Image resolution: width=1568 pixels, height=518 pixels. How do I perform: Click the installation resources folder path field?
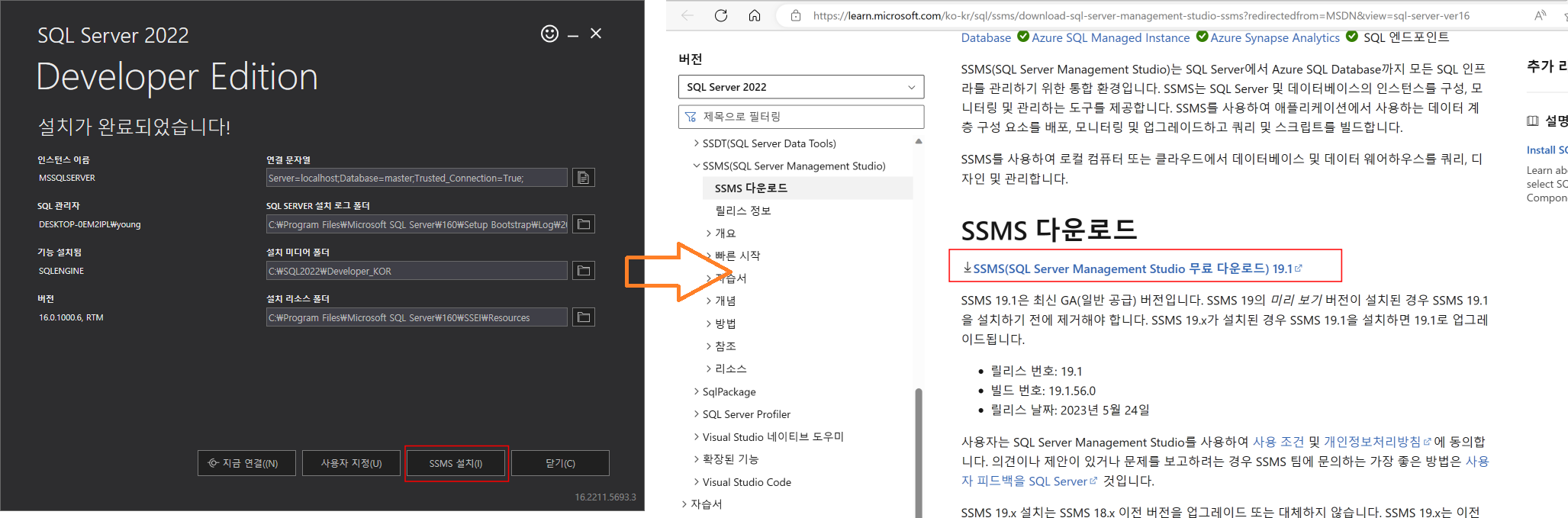(417, 317)
